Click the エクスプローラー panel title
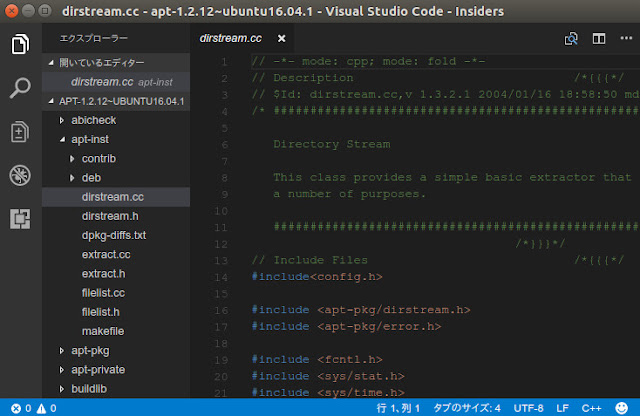The height and width of the screenshot is (416, 640). tap(93, 38)
